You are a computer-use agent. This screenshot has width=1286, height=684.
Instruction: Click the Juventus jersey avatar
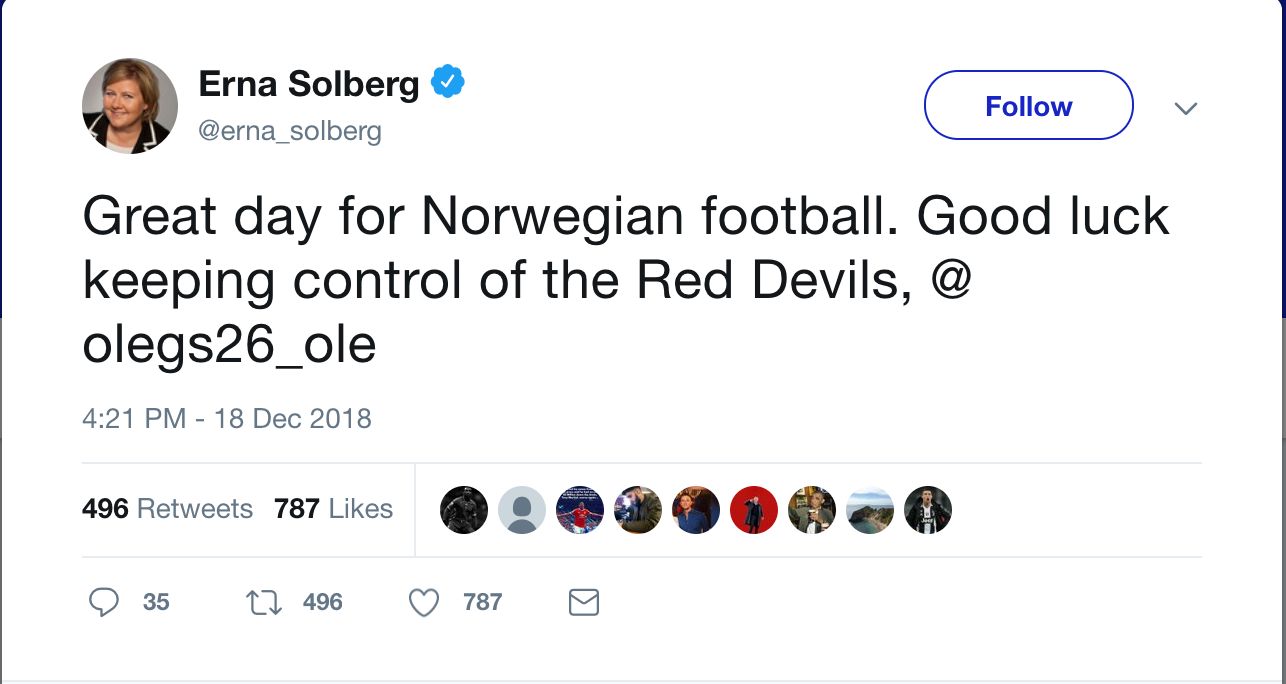coord(928,510)
